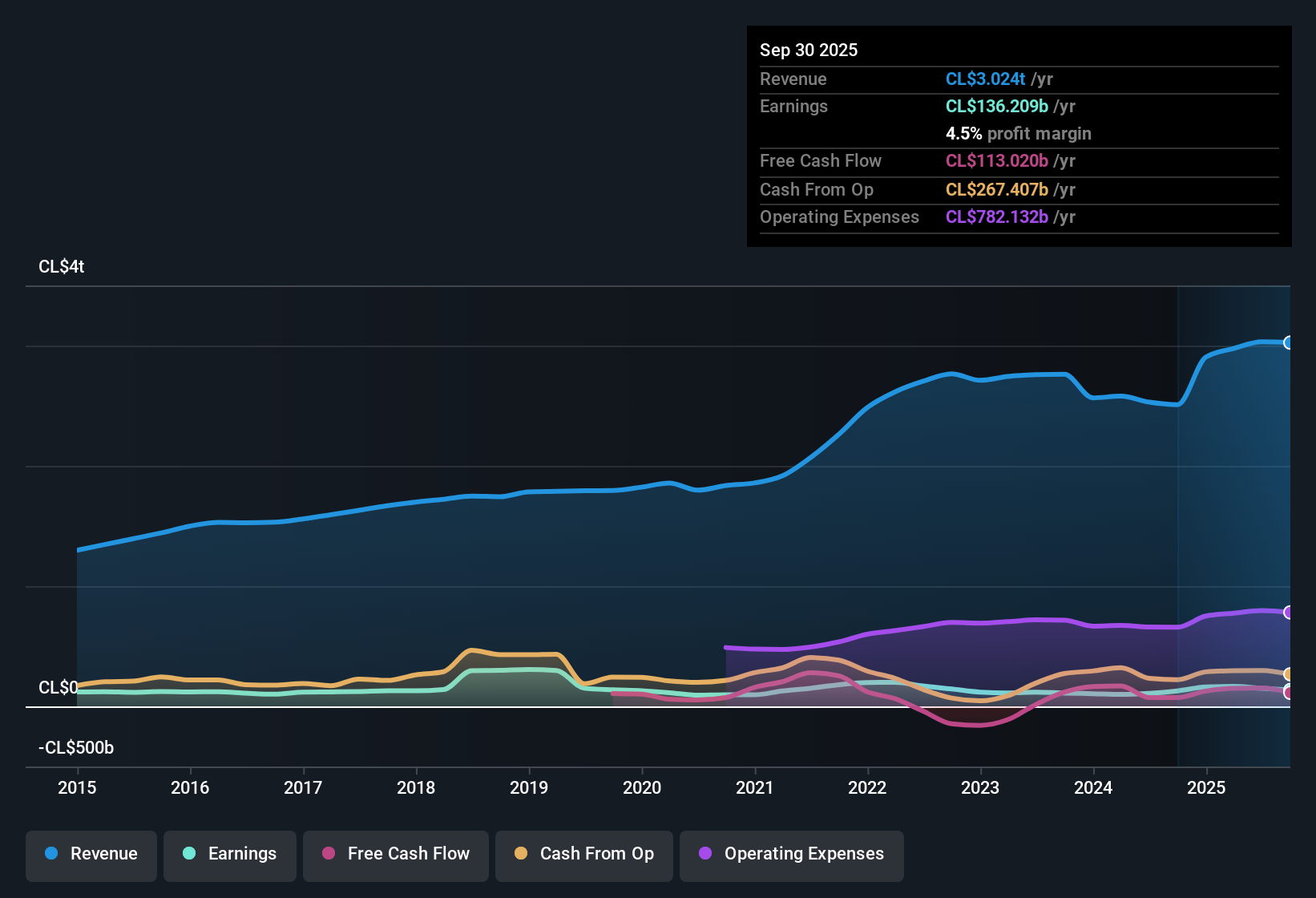Select the 2015 axis label

point(77,788)
